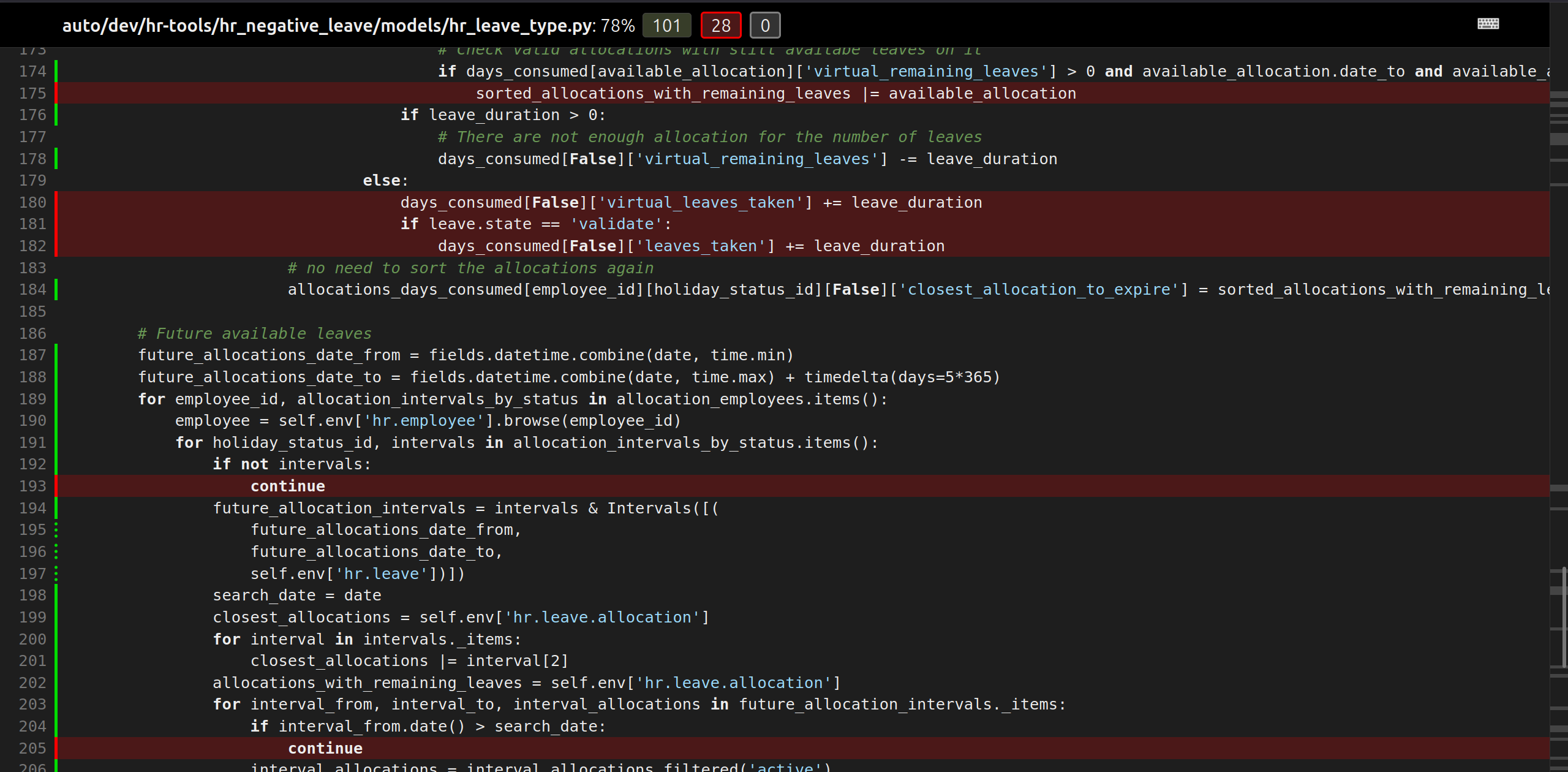Click the 'hr.employee' string on line 190
The height and width of the screenshot is (772, 1568).
pyautogui.click(x=423, y=420)
